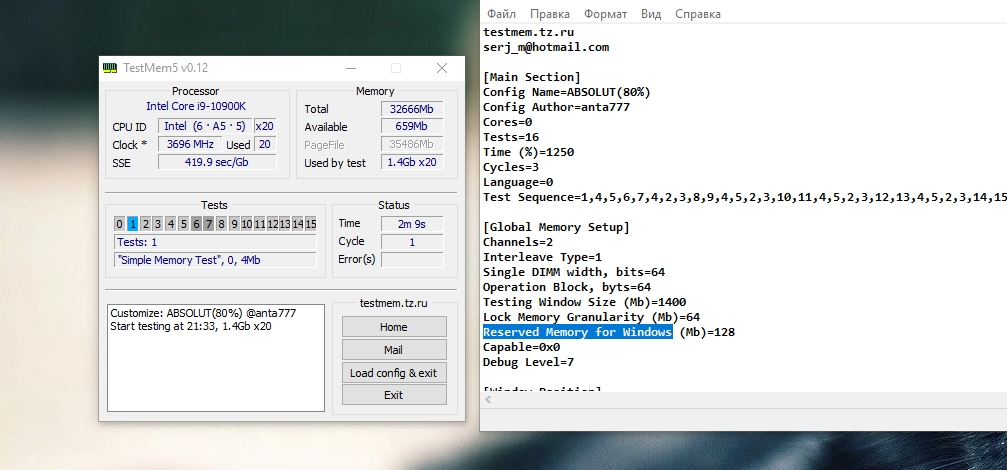Click the Capable=0x0 line
Image resolution: width=1007 pixels, height=470 pixels.
coord(521,347)
